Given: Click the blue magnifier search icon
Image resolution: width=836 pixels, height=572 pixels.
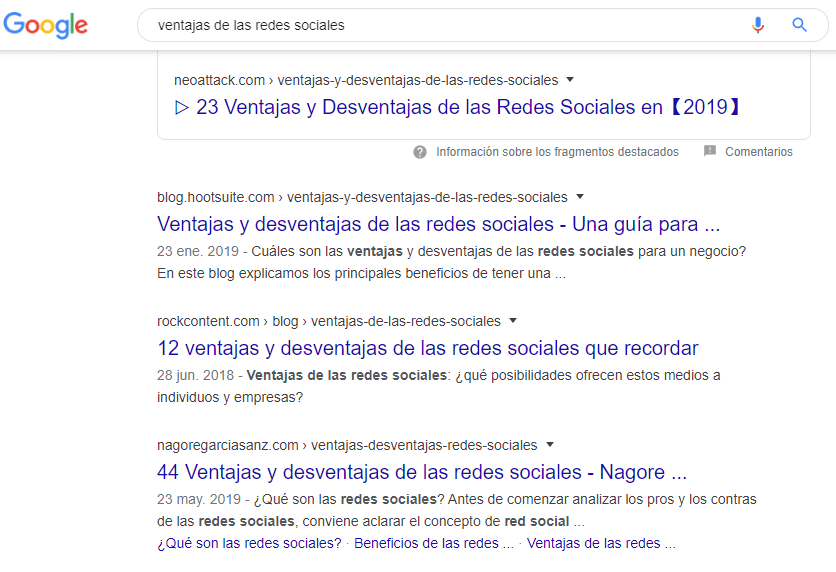Looking at the screenshot, I should click(799, 25).
